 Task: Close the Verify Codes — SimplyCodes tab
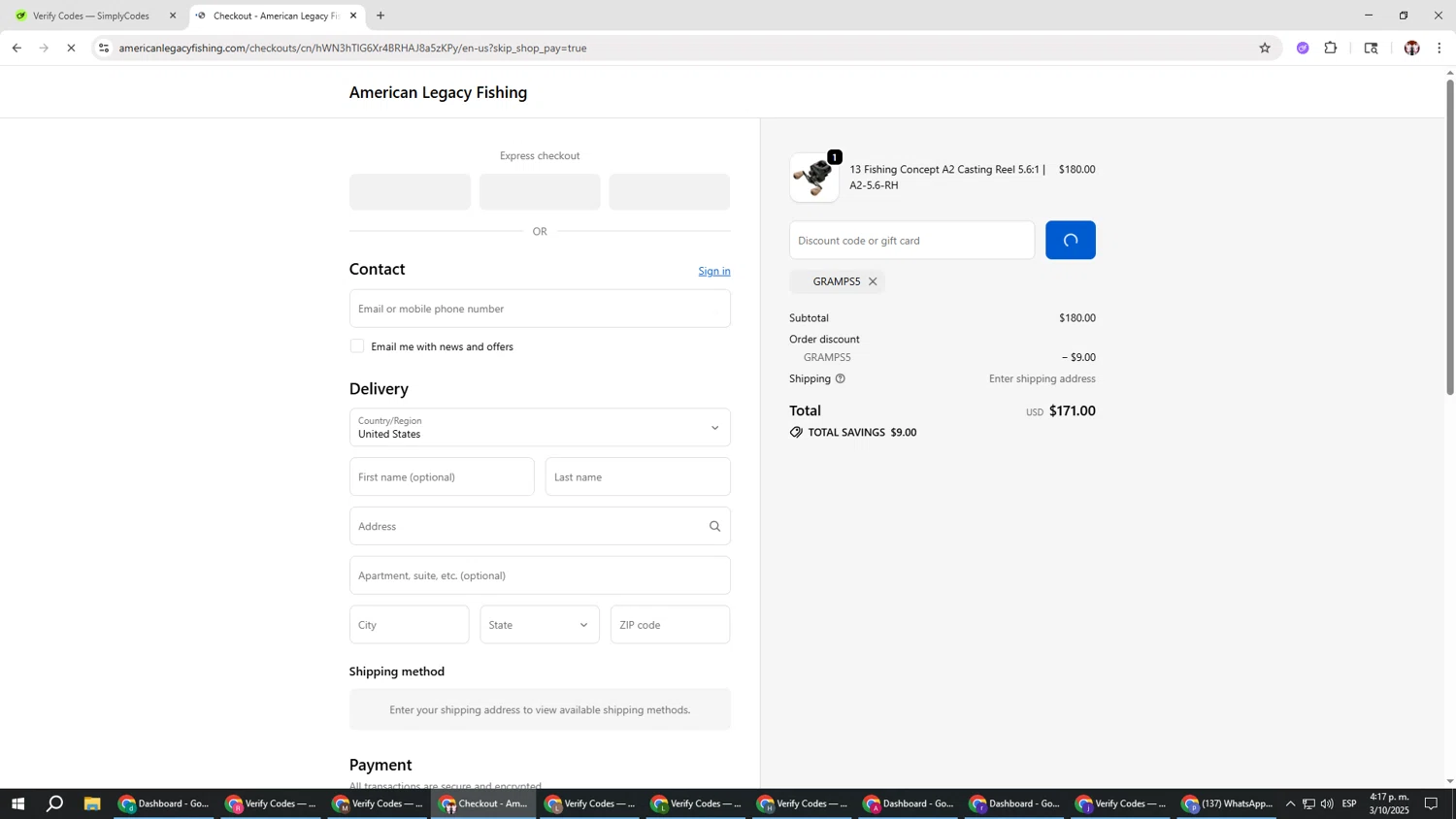[173, 16]
